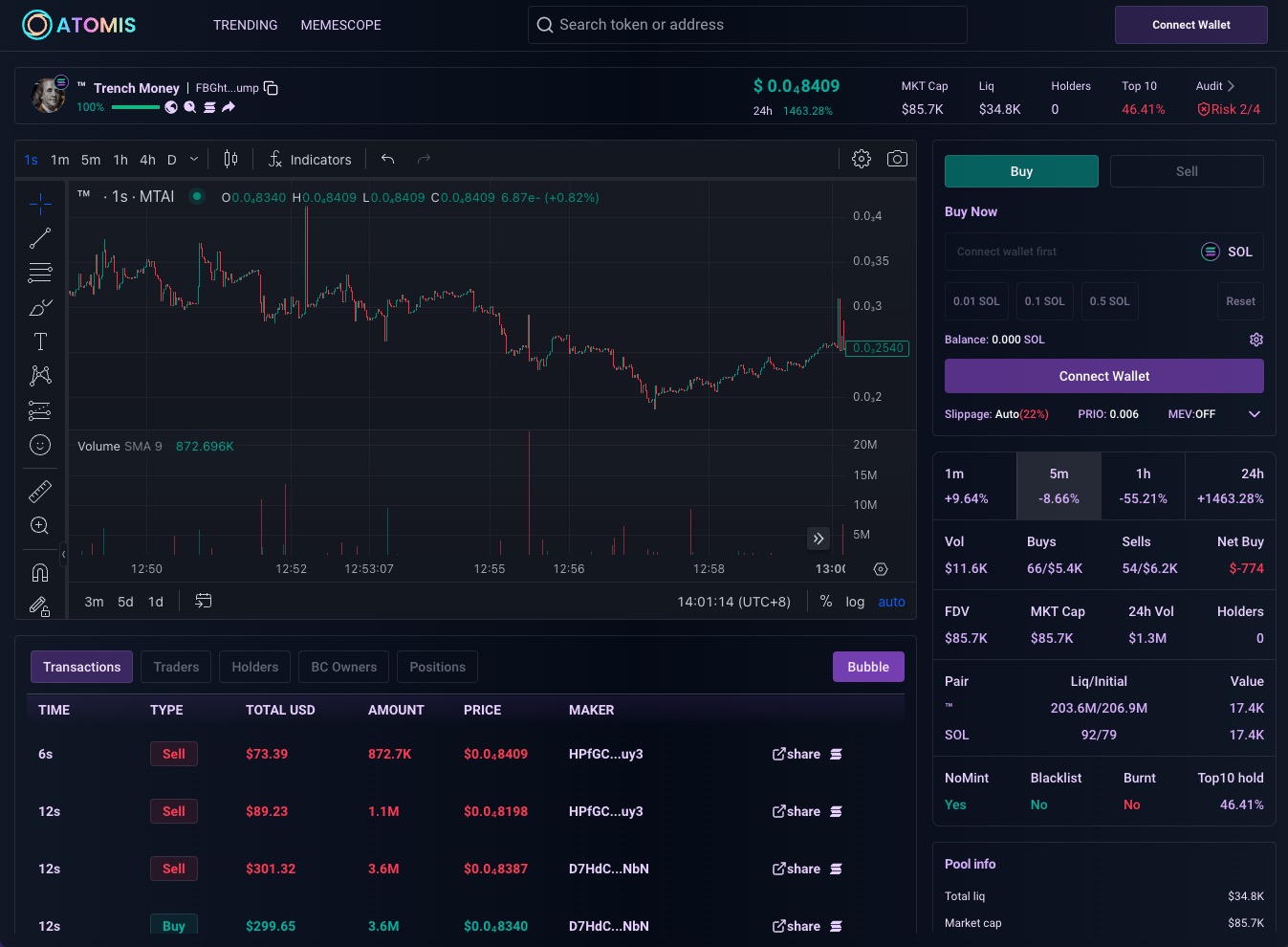Toggle auto scale on chart

(891, 602)
